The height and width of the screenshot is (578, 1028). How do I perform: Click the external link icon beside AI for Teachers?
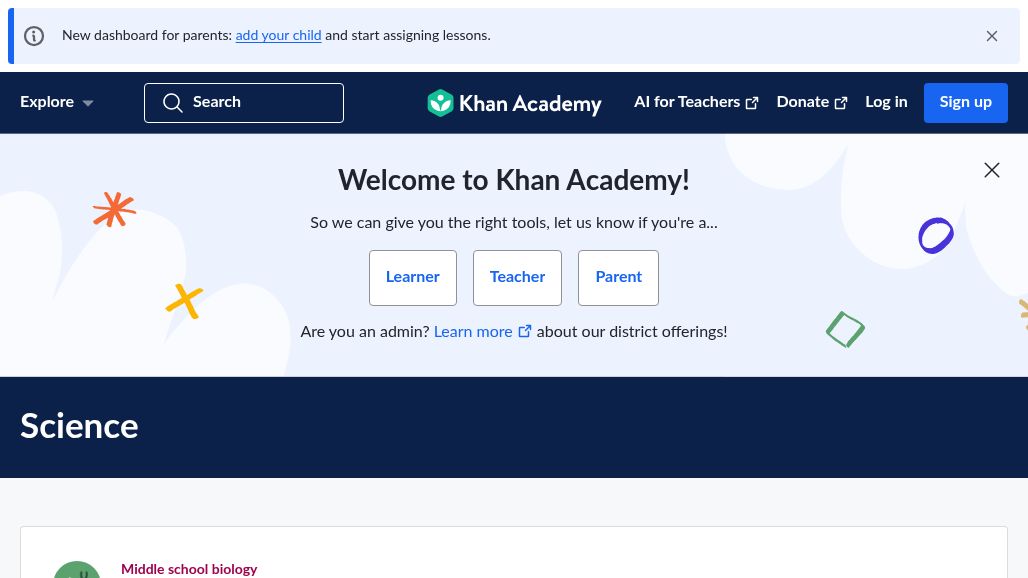click(x=752, y=103)
